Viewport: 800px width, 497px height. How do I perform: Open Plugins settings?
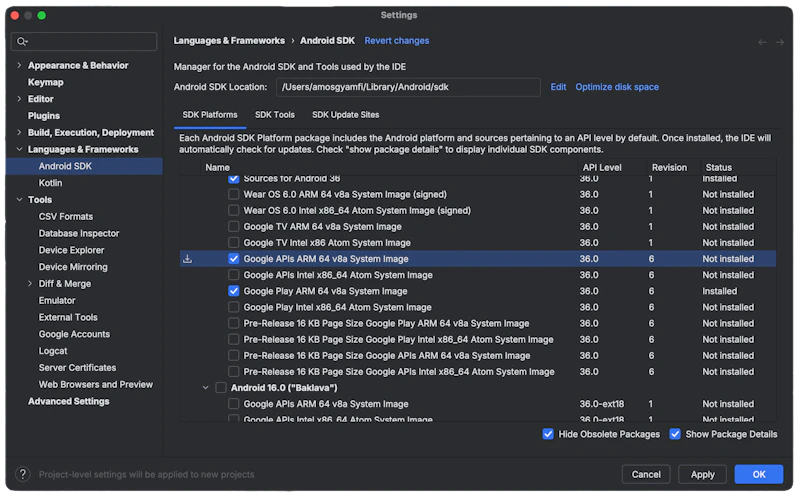[44, 116]
